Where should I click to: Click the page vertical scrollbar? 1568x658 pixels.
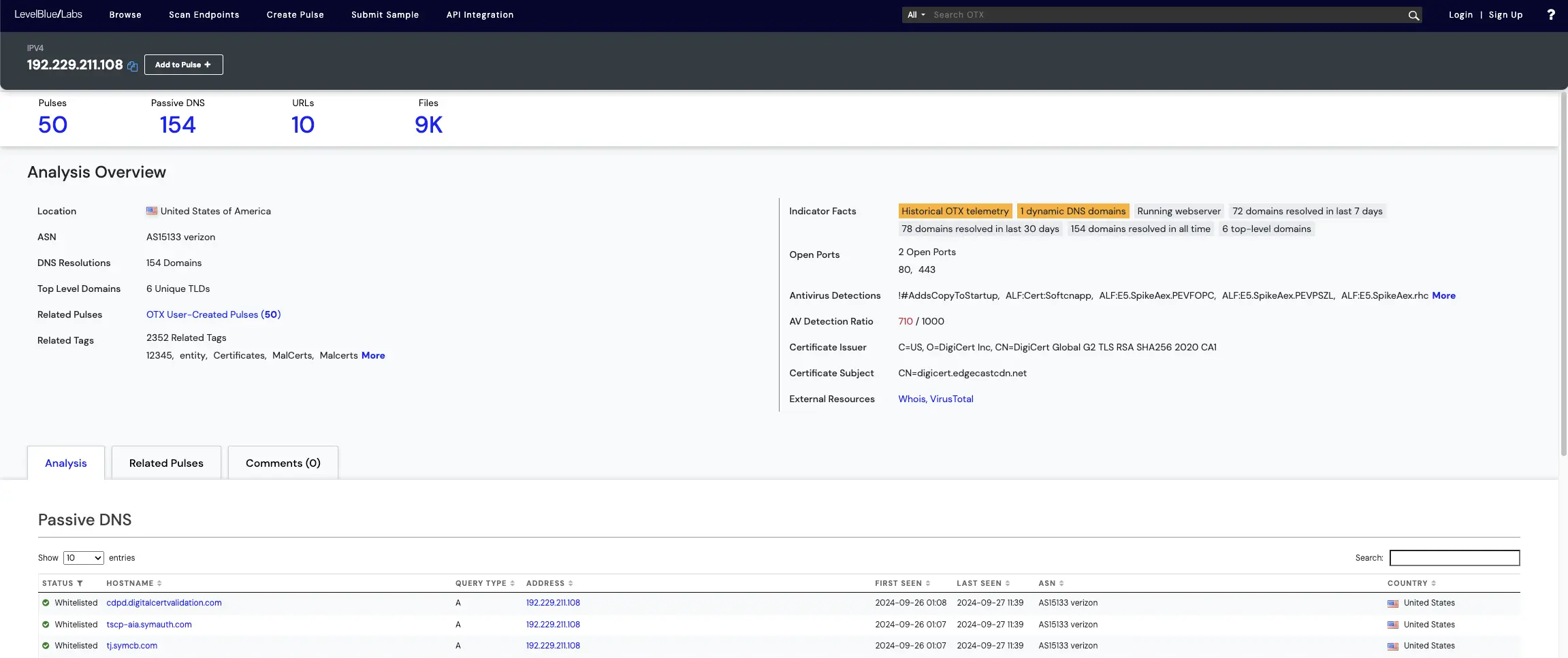[x=1563, y=272]
